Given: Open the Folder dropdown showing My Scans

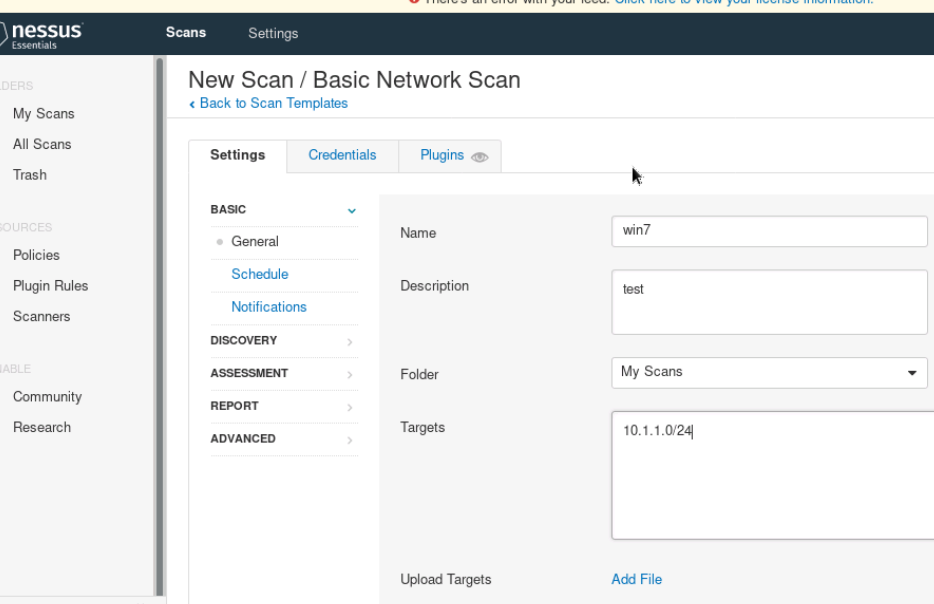Looking at the screenshot, I should [x=768, y=372].
